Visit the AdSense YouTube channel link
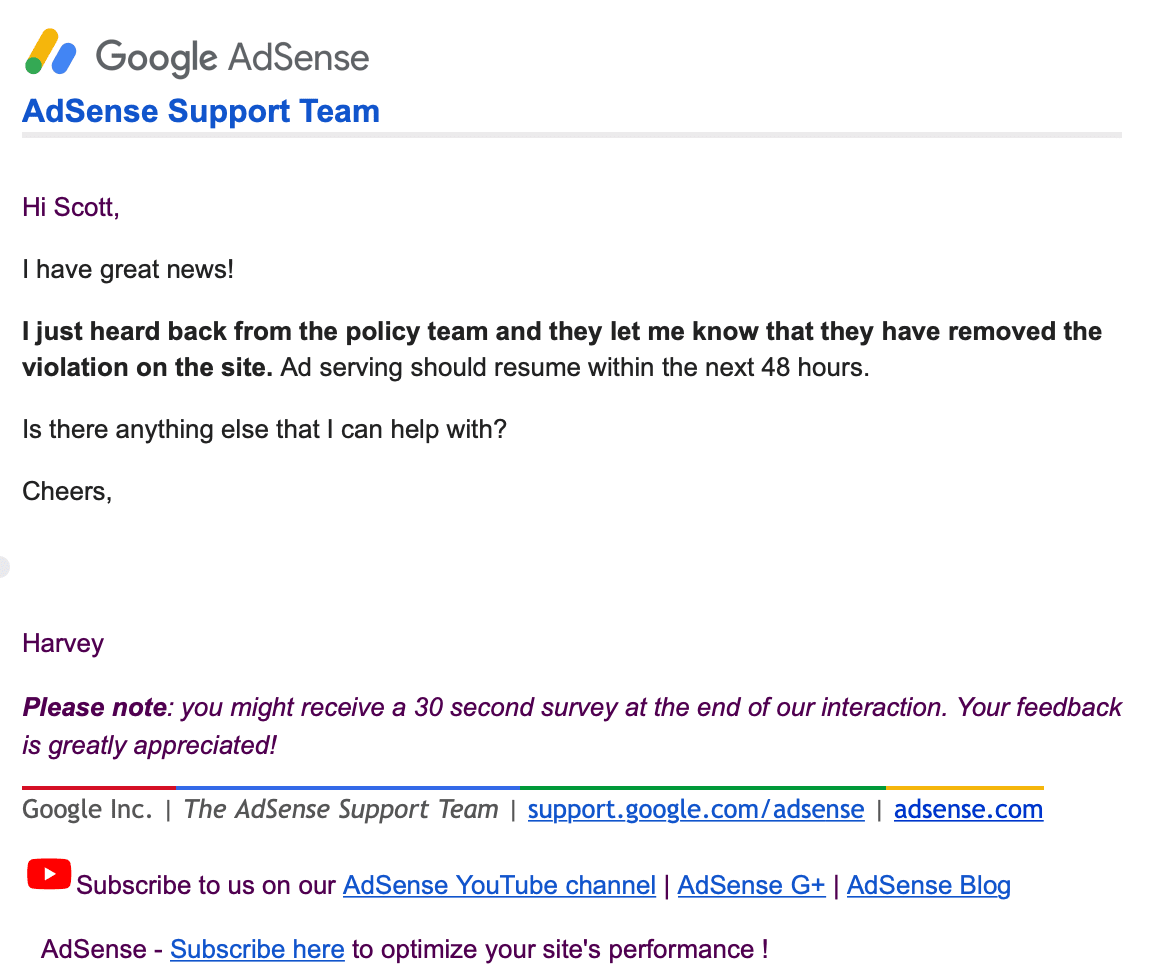Viewport: 1174px width, 974px height. (499, 886)
